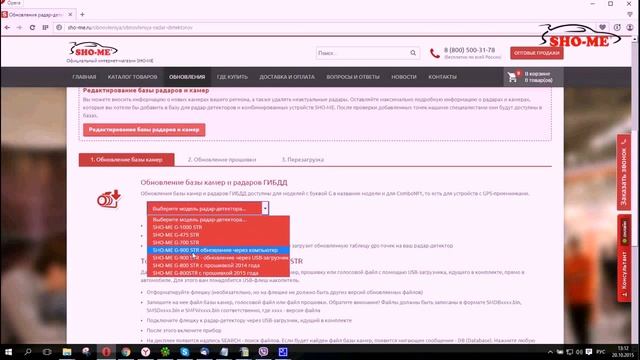640x360 pixels.
Task: Click the SHO-ME site logo in the header
Action: coord(93,49)
